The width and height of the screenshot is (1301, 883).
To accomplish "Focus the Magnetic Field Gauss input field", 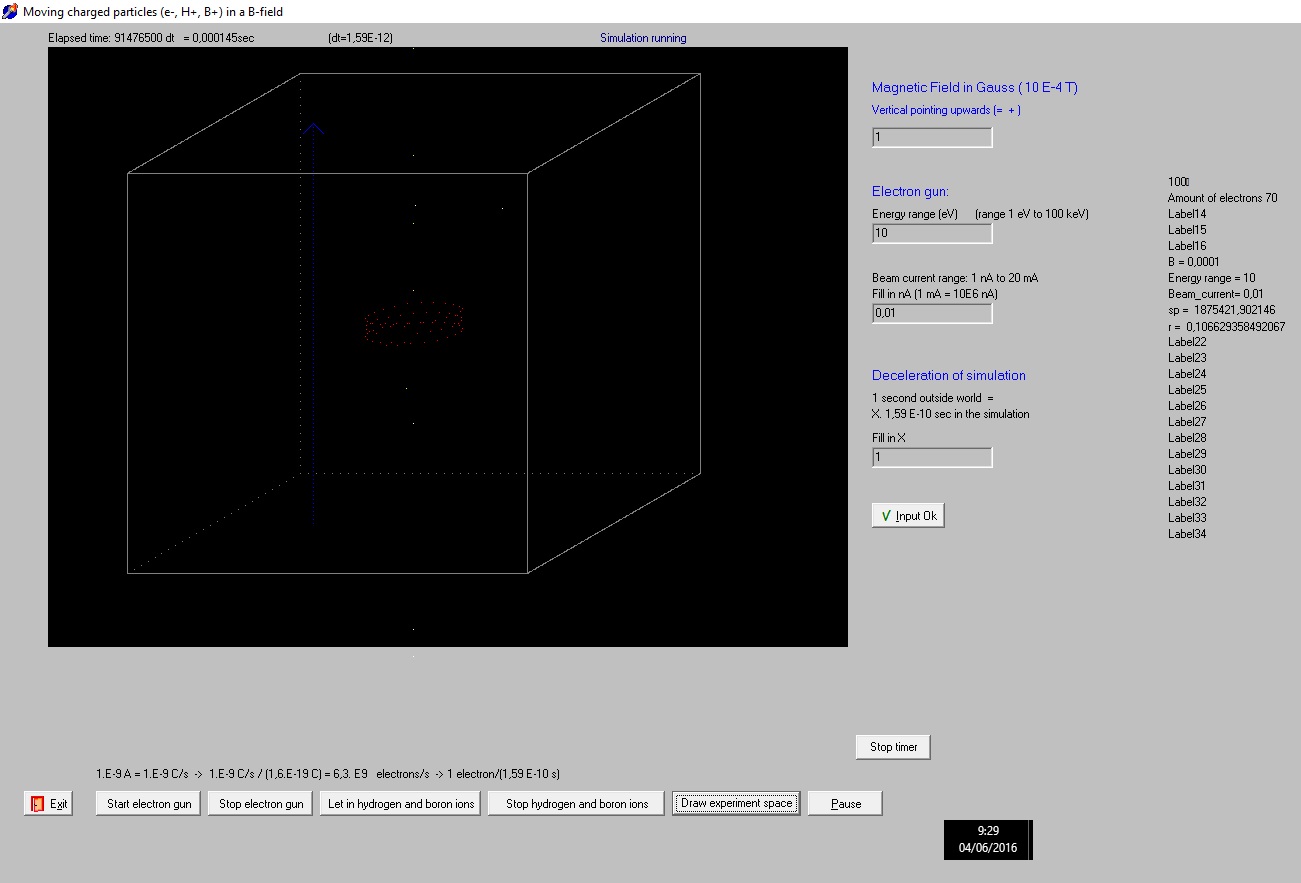I will click(x=933, y=138).
